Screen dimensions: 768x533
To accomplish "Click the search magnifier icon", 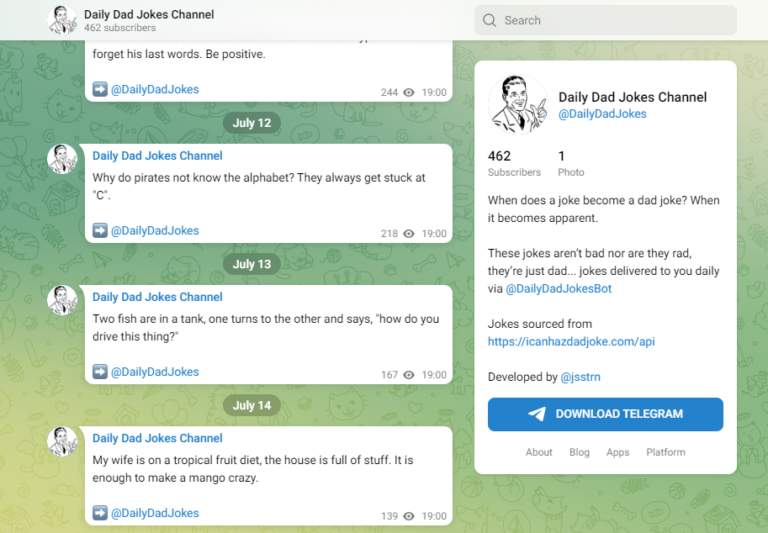I will point(489,20).
